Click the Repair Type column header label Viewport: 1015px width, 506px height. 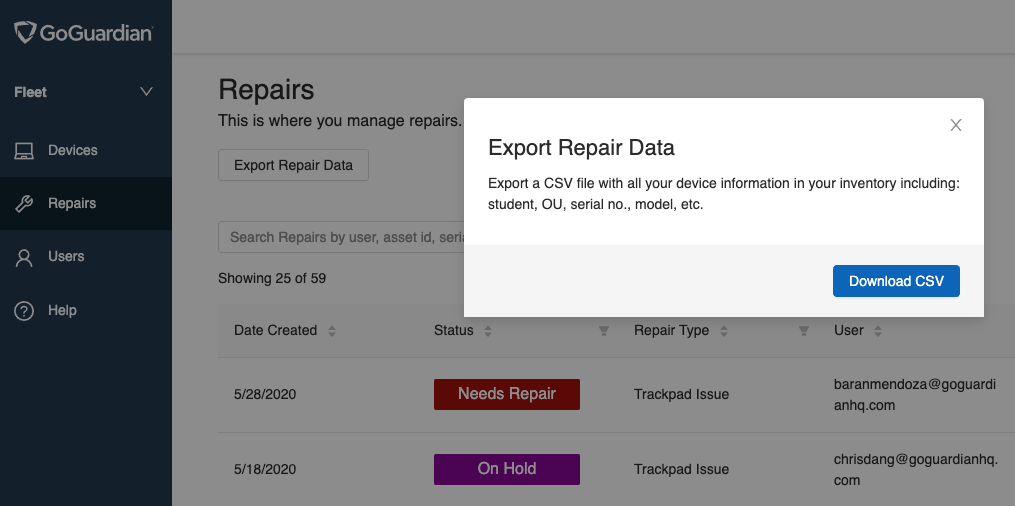[671, 331]
